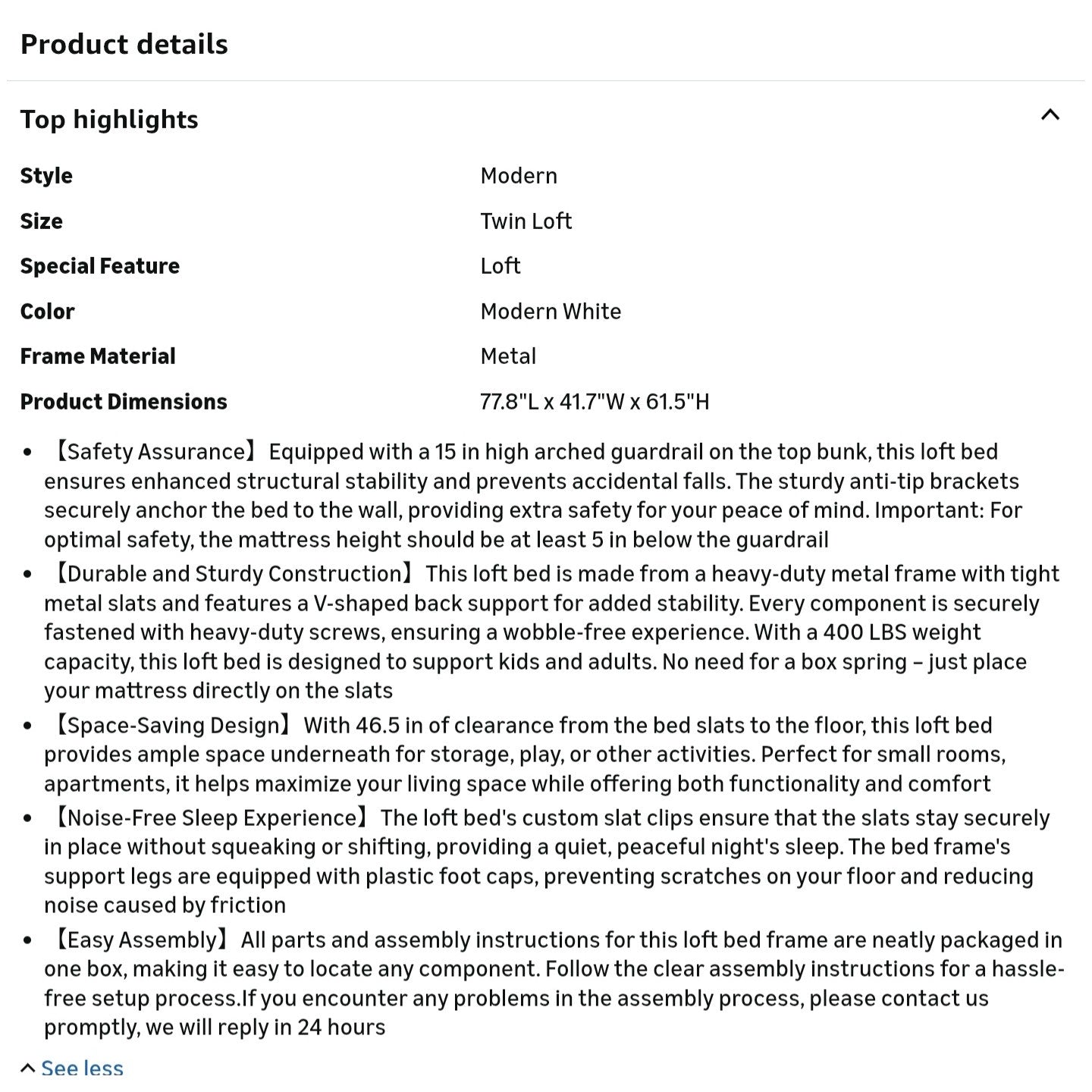
Task: Click the Easy Assembly bullet heading
Action: click(141, 940)
